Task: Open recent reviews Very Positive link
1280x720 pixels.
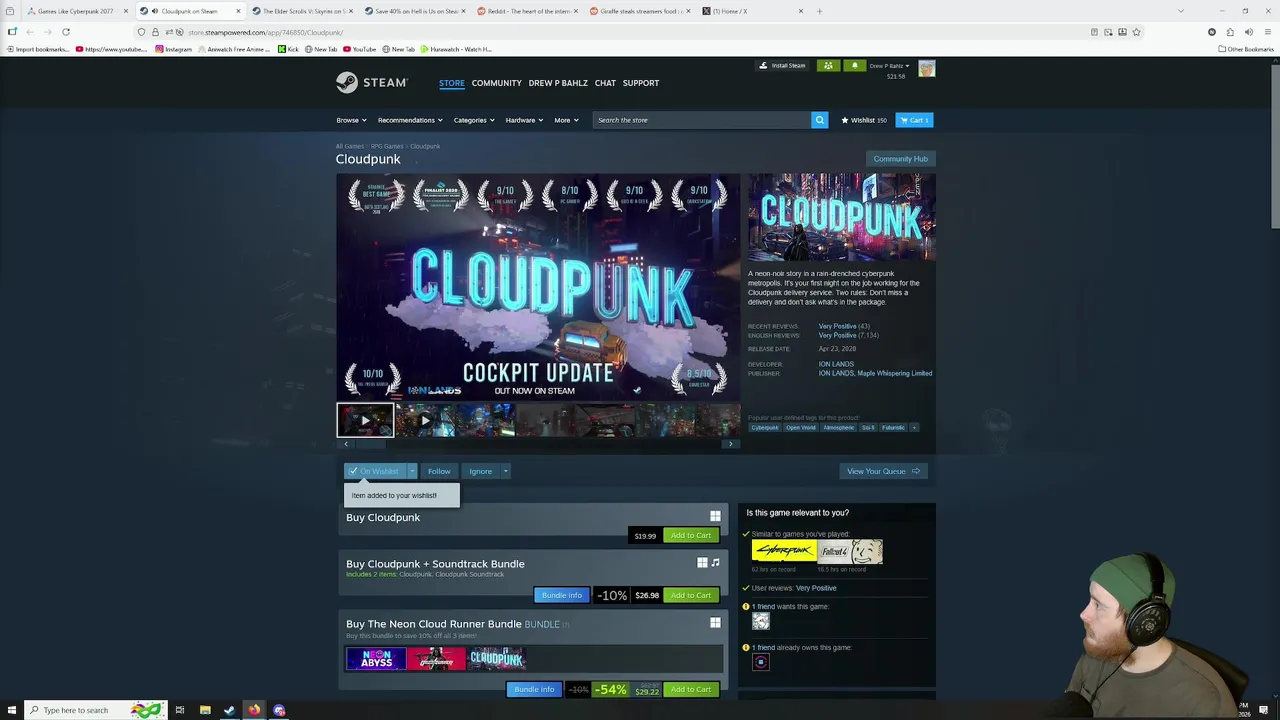Action: (x=837, y=326)
